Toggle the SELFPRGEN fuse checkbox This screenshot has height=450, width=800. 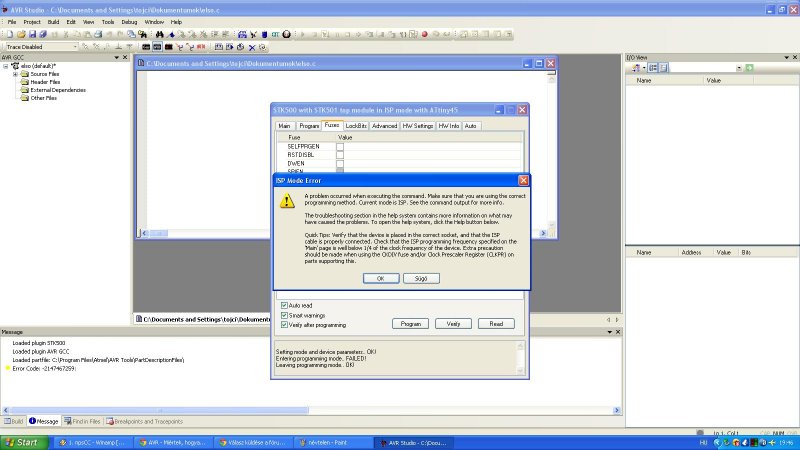point(340,146)
